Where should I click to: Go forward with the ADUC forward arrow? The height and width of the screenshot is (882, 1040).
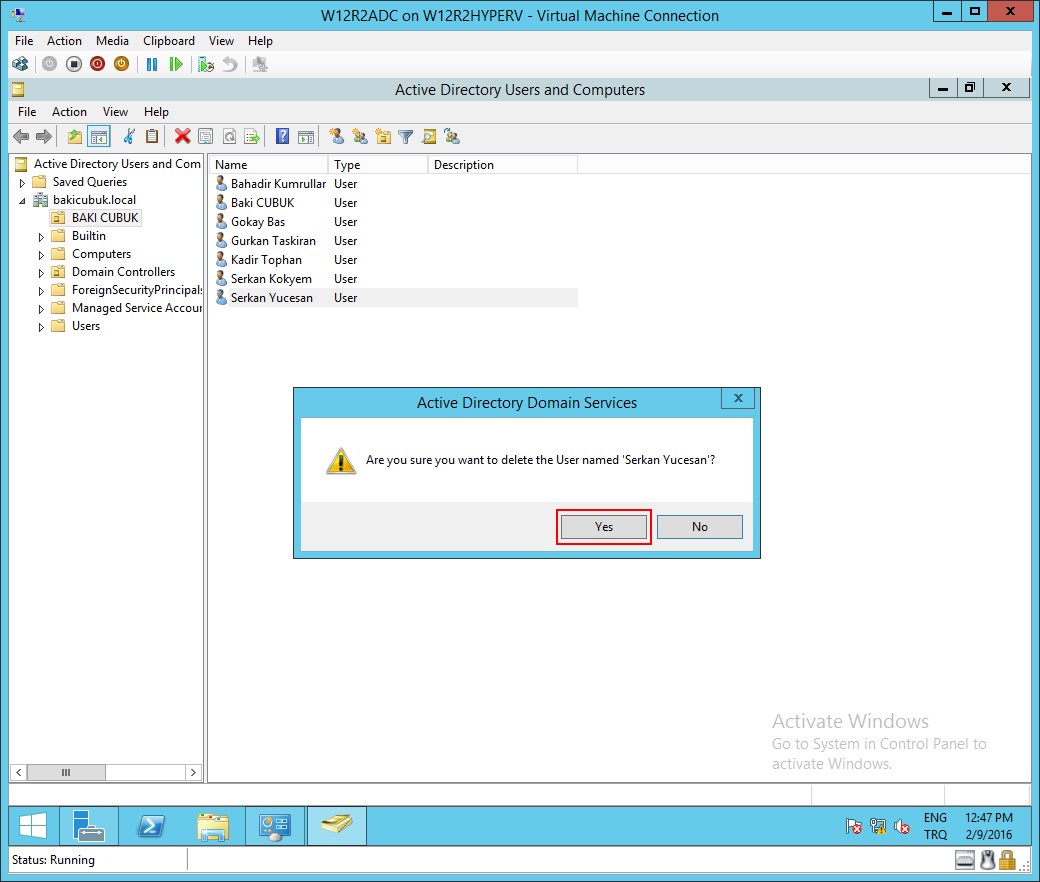44,137
